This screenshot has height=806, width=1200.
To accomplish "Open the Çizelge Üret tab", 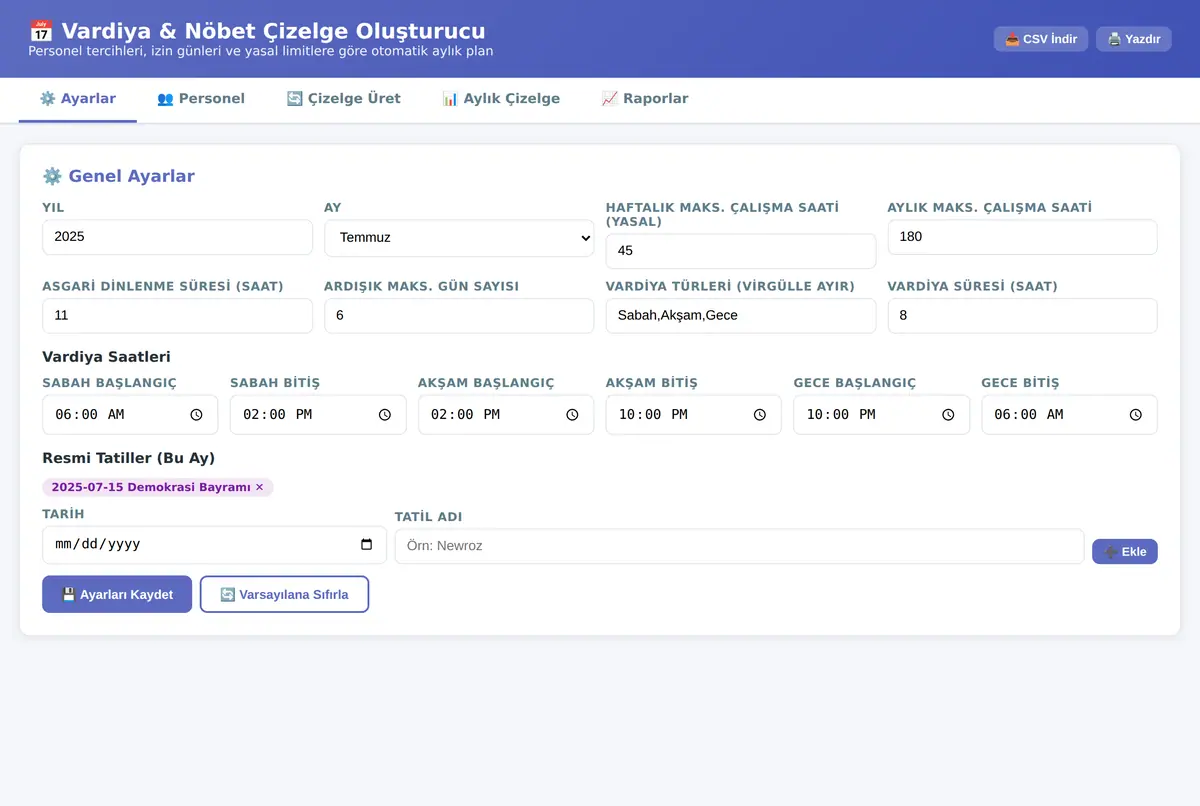I will point(343,99).
